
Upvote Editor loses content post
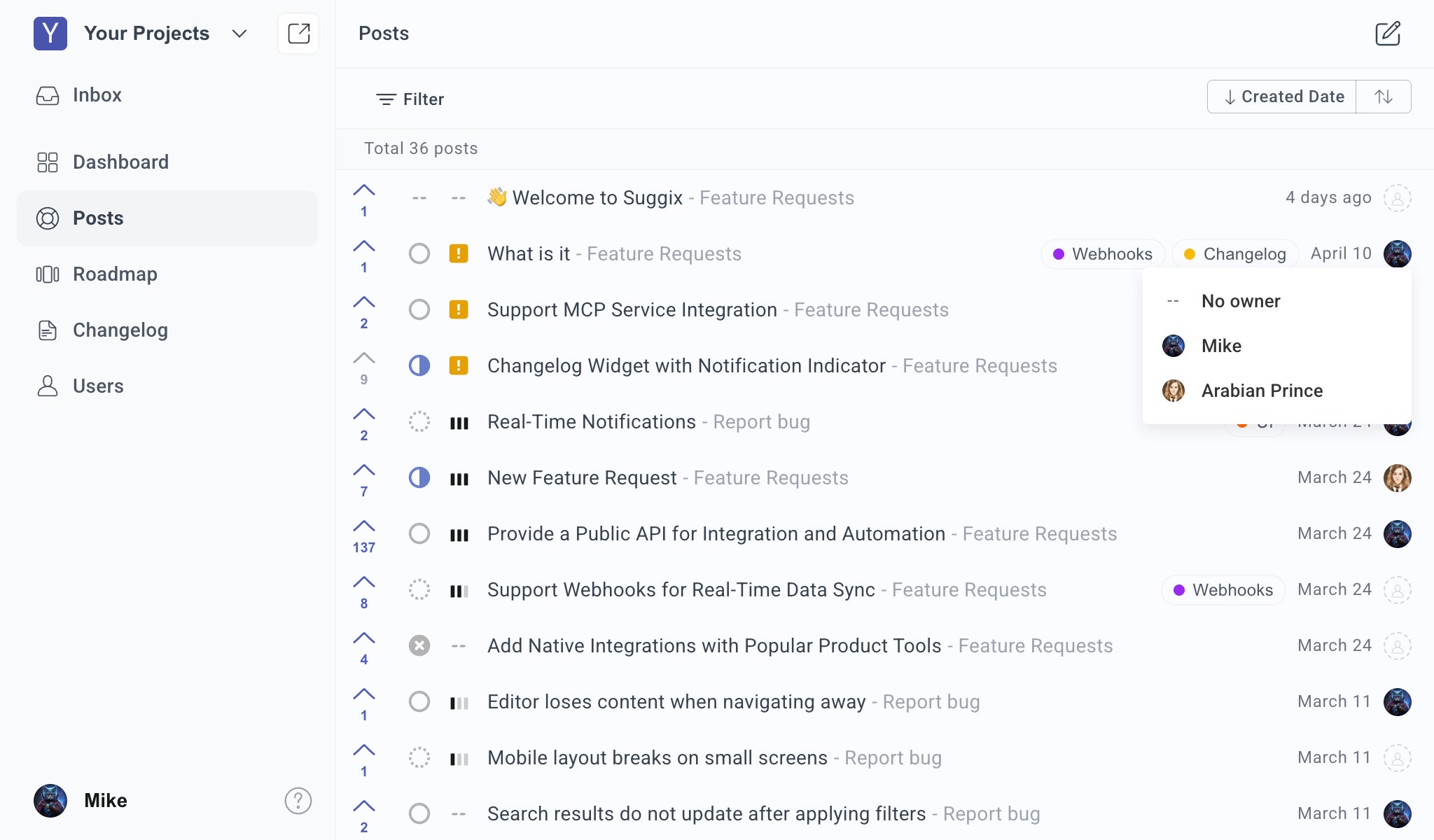pos(364,703)
